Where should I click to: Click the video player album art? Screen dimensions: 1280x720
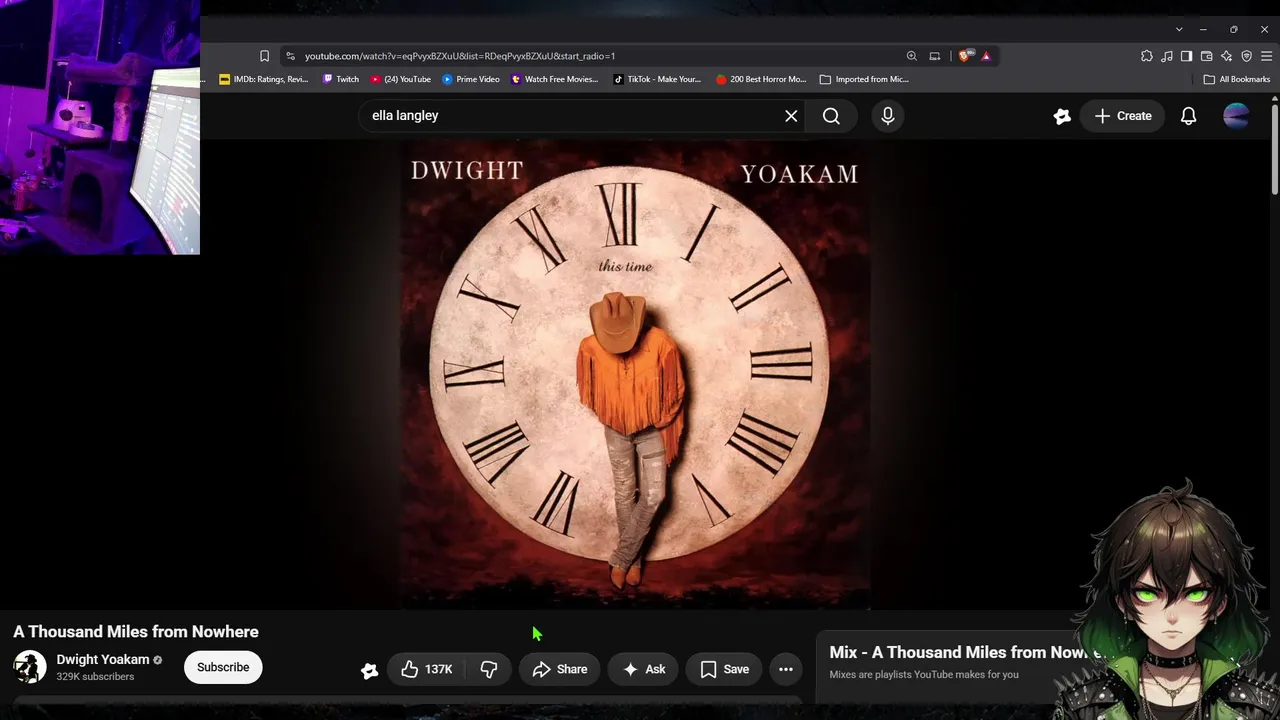(636, 375)
